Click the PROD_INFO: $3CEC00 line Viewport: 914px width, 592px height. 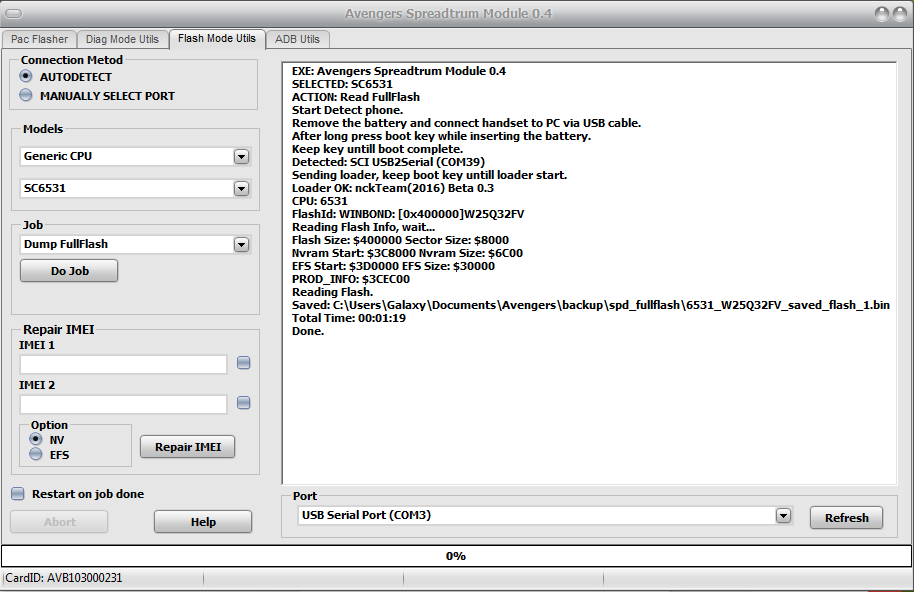351,279
